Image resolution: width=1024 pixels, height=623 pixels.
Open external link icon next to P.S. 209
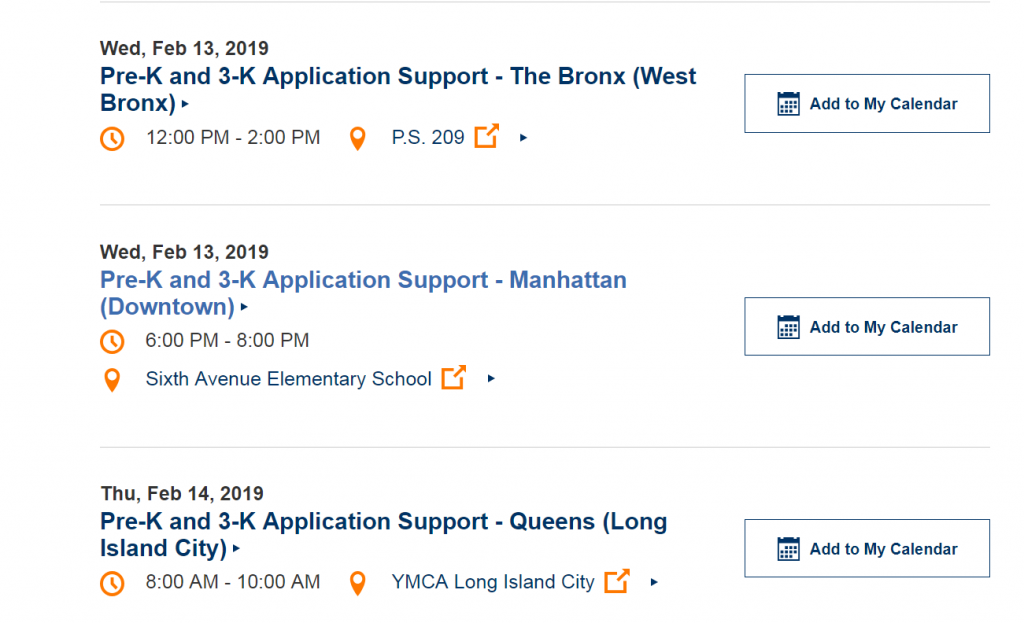pos(487,136)
